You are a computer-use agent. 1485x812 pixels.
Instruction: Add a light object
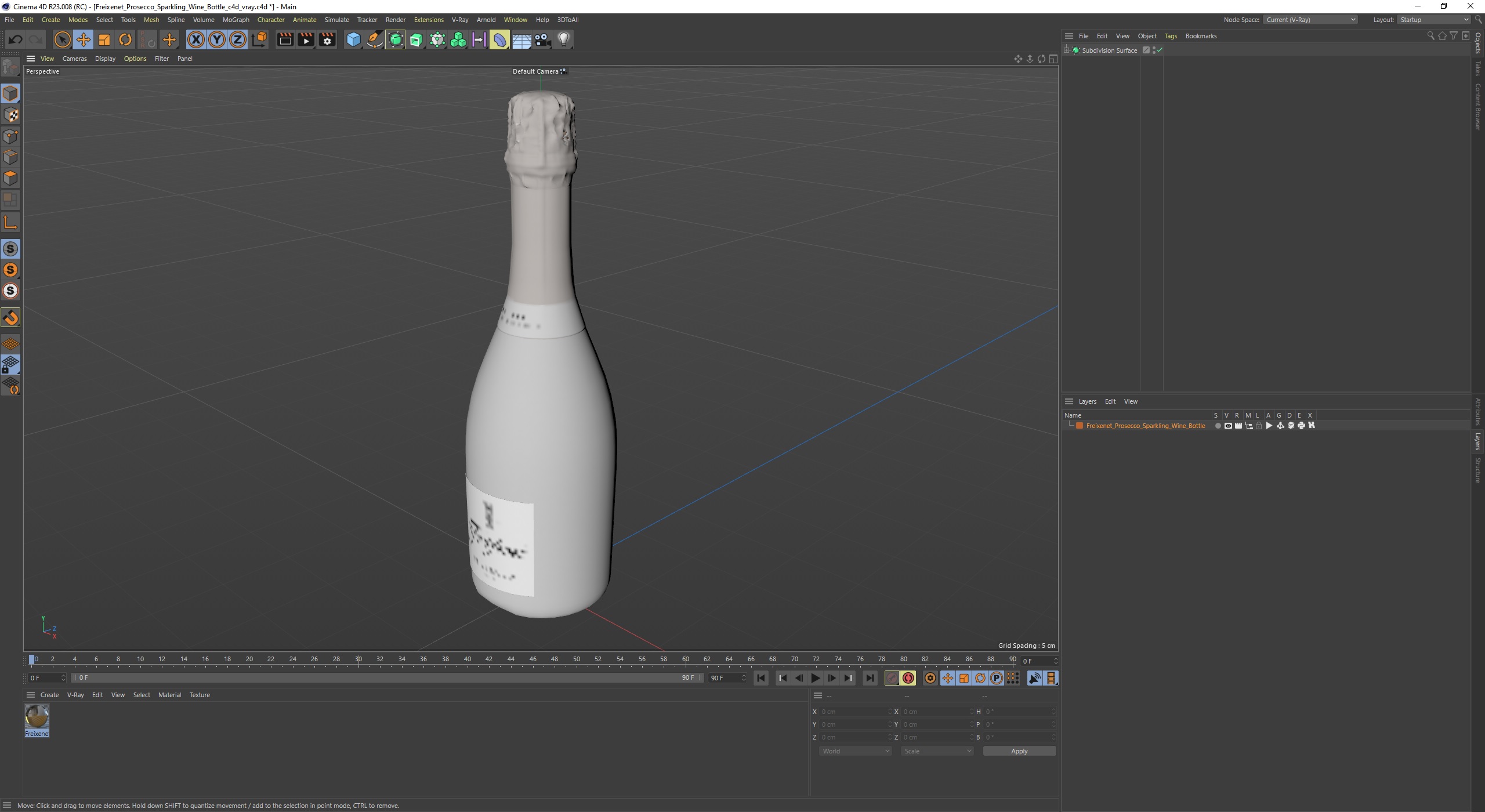point(564,39)
